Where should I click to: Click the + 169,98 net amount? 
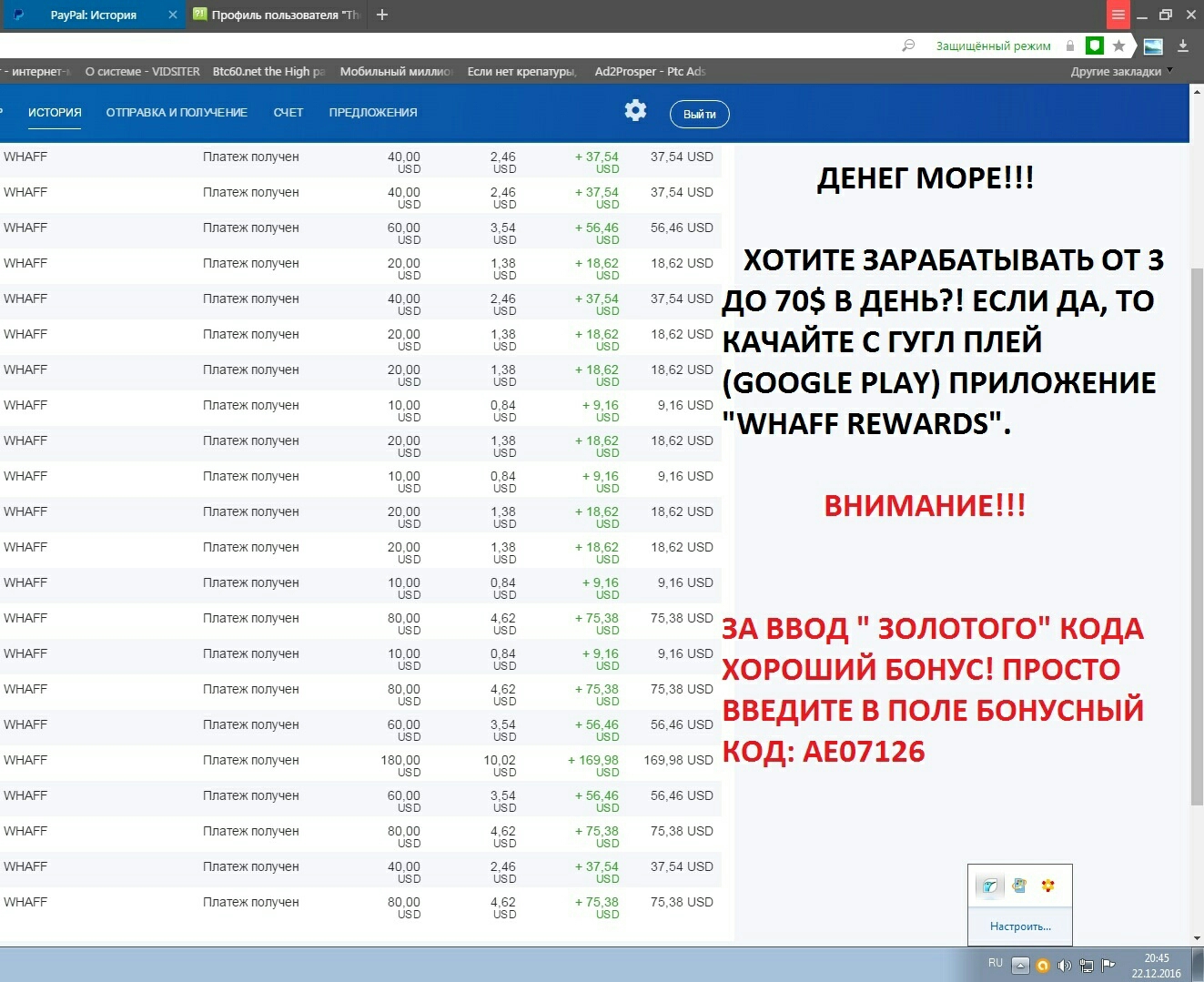(593, 765)
